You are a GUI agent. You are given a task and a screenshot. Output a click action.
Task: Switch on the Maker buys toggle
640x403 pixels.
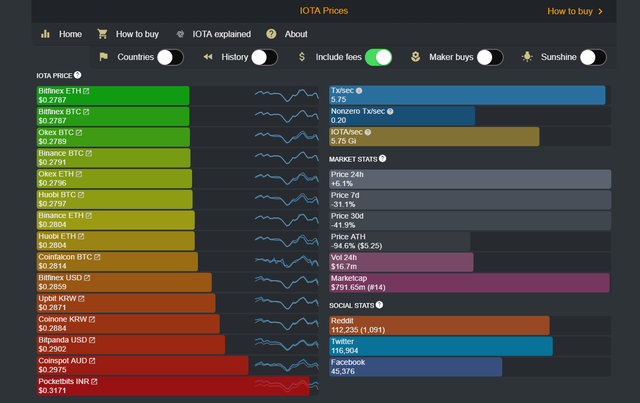(x=490, y=58)
